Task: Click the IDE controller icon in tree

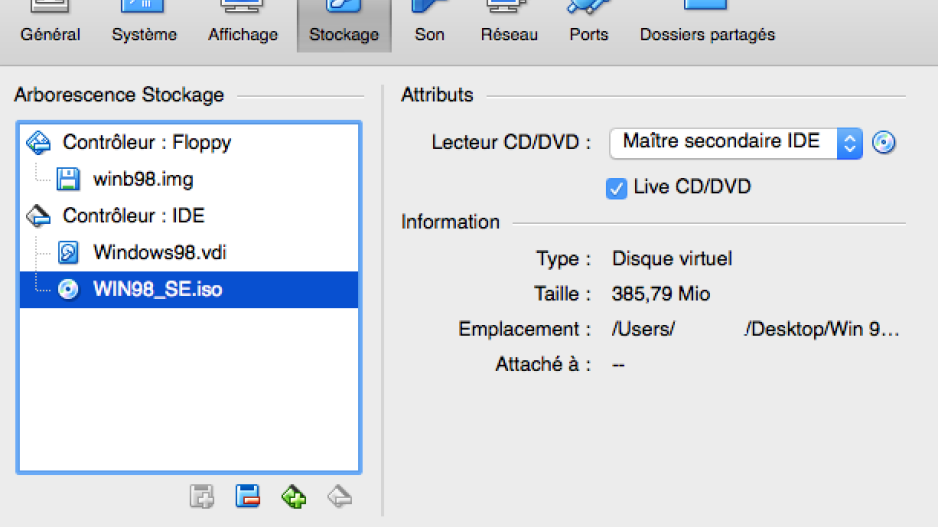Action: coord(39,216)
